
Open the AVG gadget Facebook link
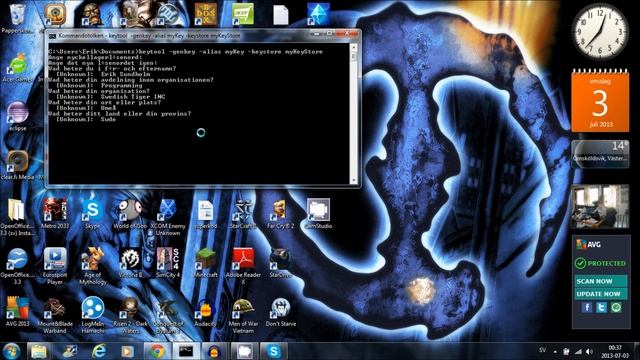(x=587, y=307)
